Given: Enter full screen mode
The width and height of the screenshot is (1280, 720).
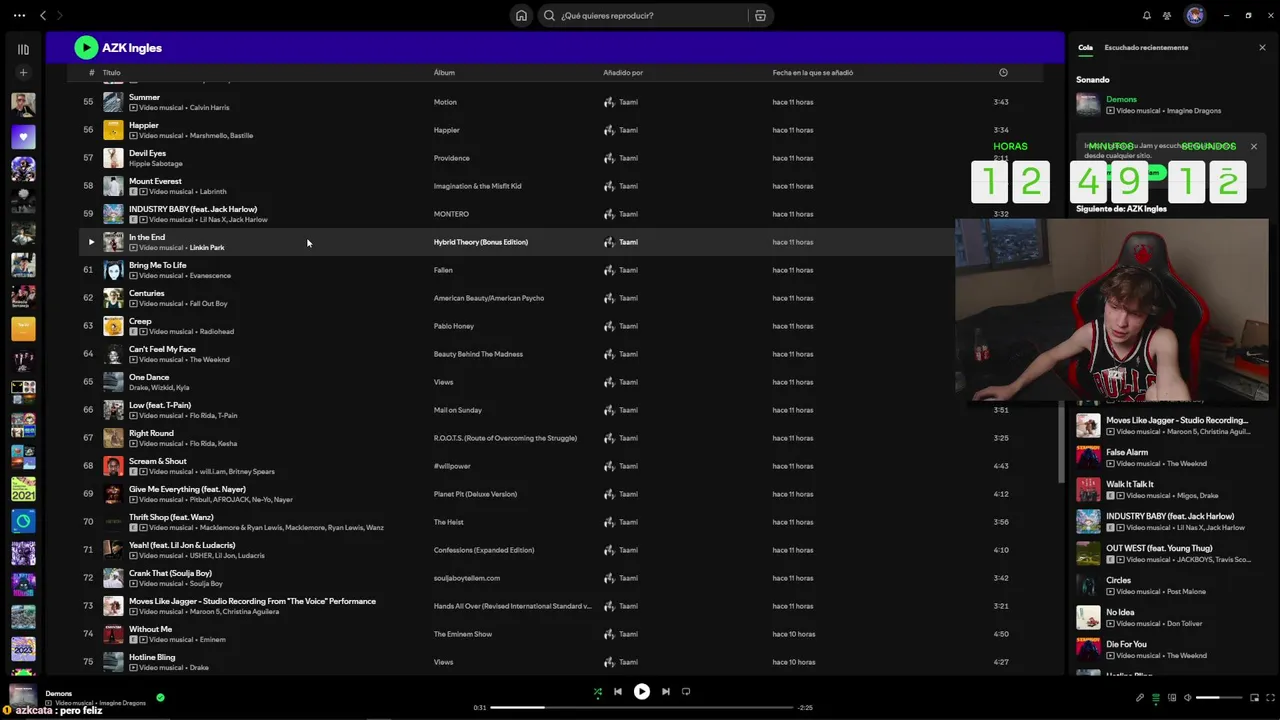Looking at the screenshot, I should (x=1268, y=697).
